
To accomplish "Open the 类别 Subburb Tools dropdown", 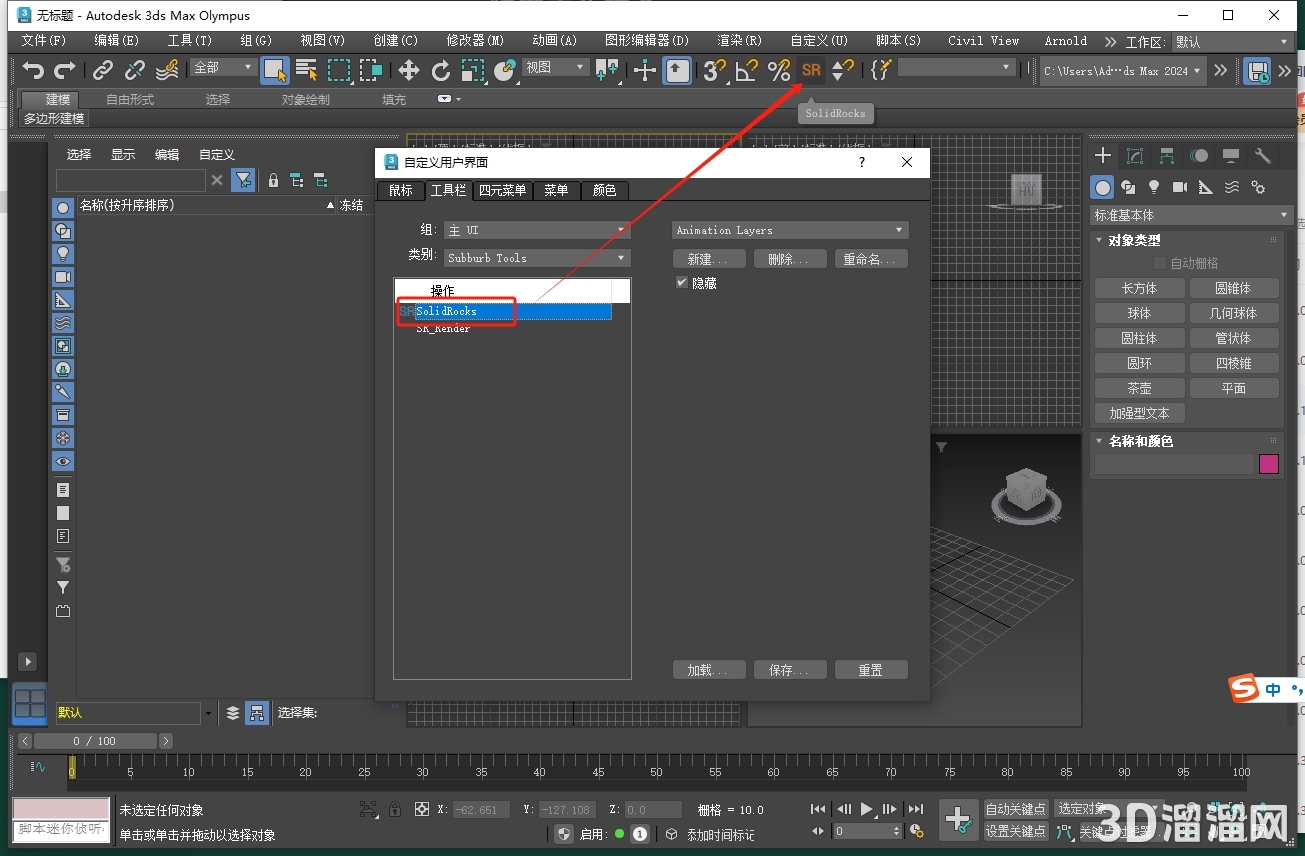I will pos(537,258).
